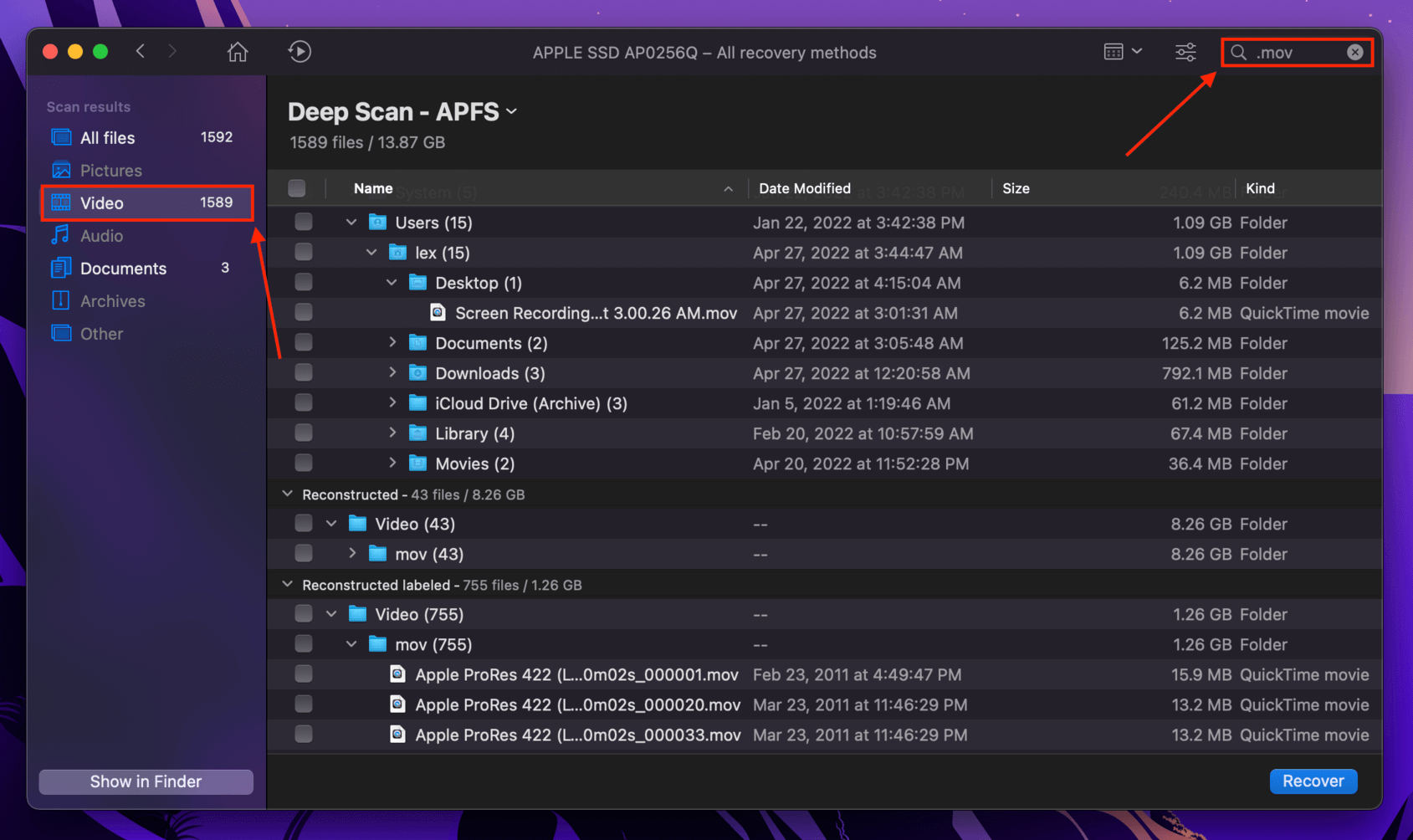
Task: Collapse the Desktop (1) folder
Action: (x=392, y=282)
